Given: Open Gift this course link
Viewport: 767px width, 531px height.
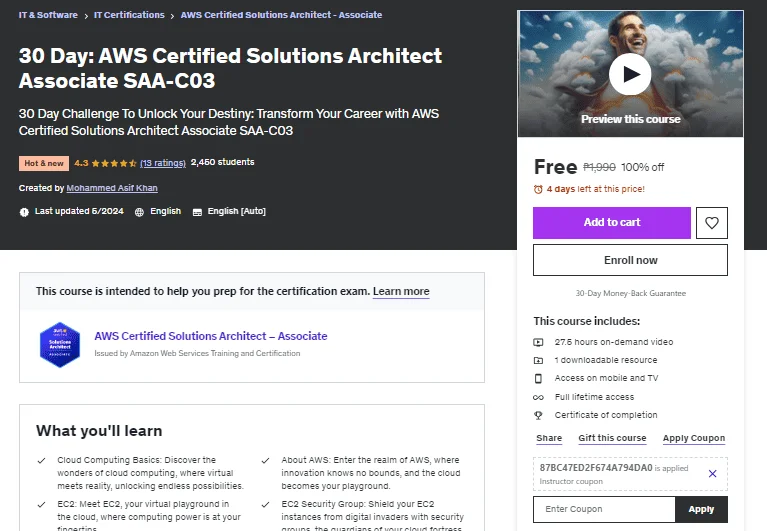Looking at the screenshot, I should 612,438.
